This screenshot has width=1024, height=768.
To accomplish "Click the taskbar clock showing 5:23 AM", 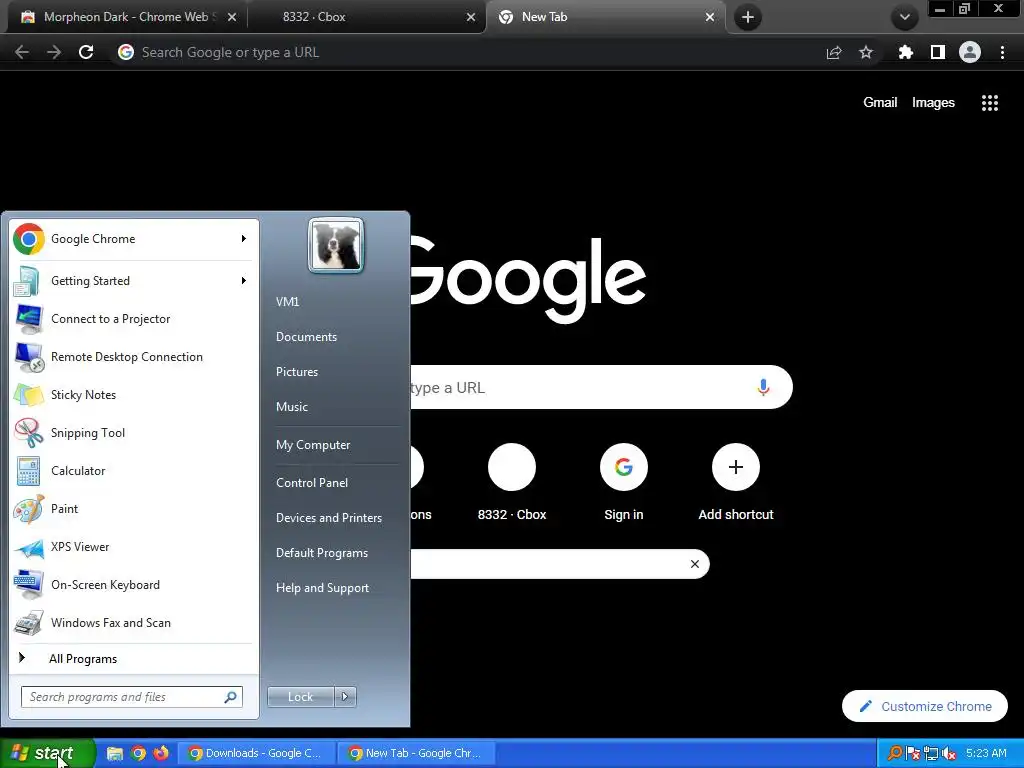I will (986, 753).
